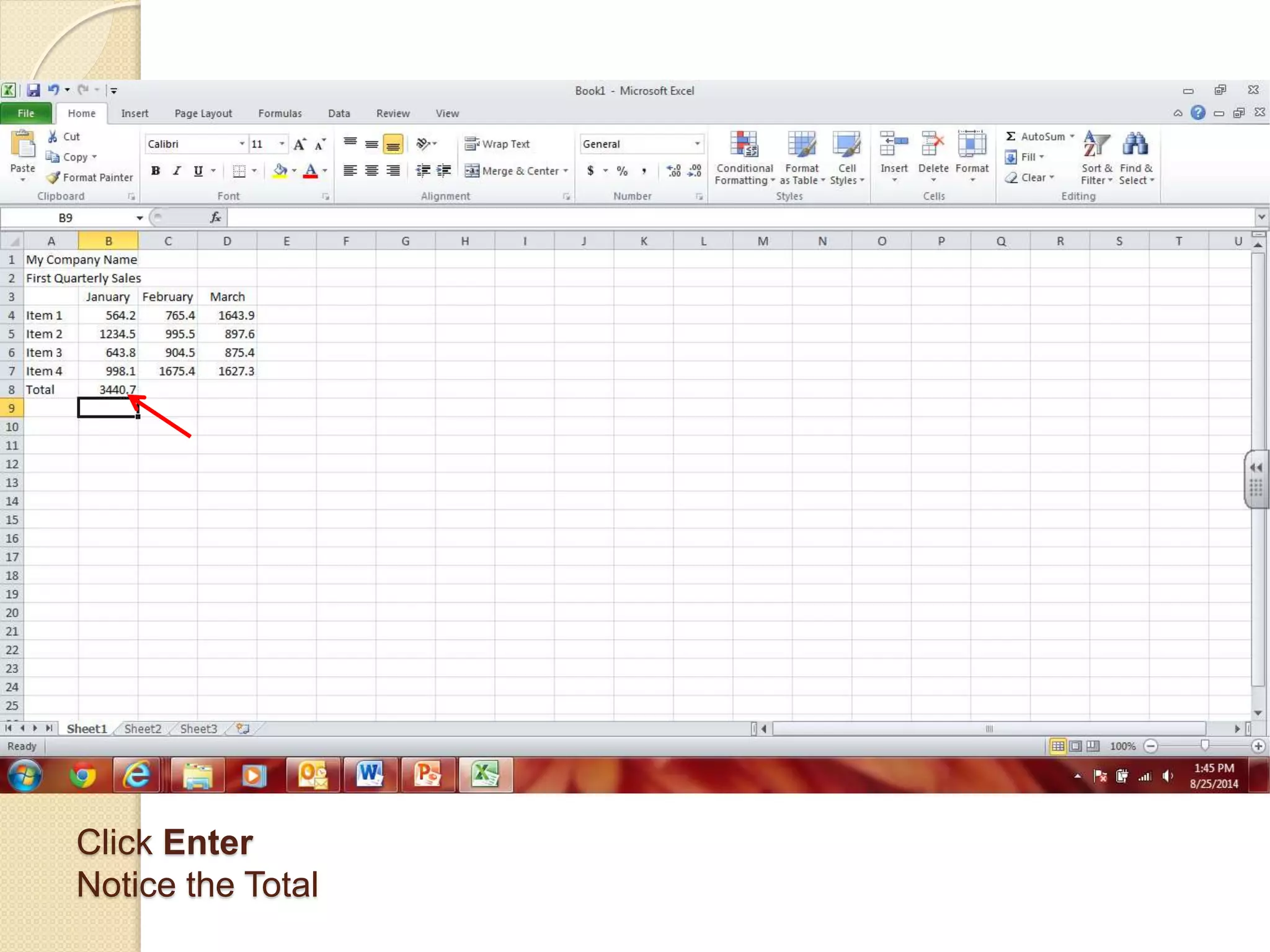
Task: Expand the Name Box dropdown arrow
Action: click(x=140, y=218)
